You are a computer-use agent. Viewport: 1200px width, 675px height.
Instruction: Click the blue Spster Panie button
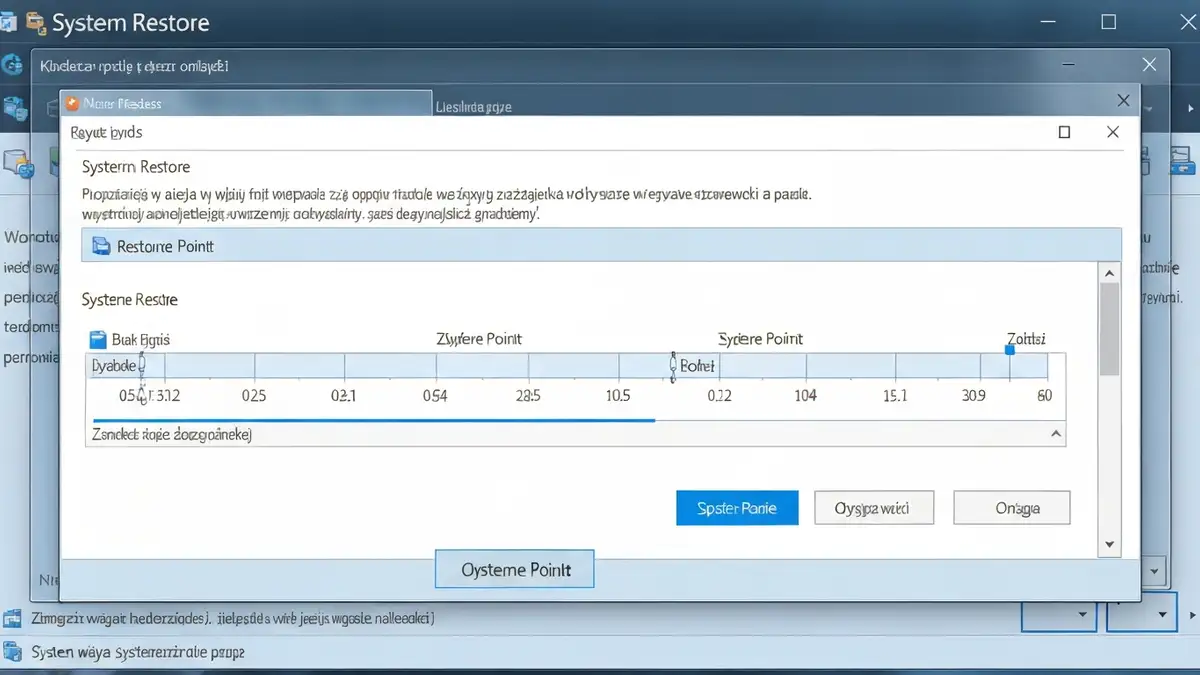click(x=738, y=508)
